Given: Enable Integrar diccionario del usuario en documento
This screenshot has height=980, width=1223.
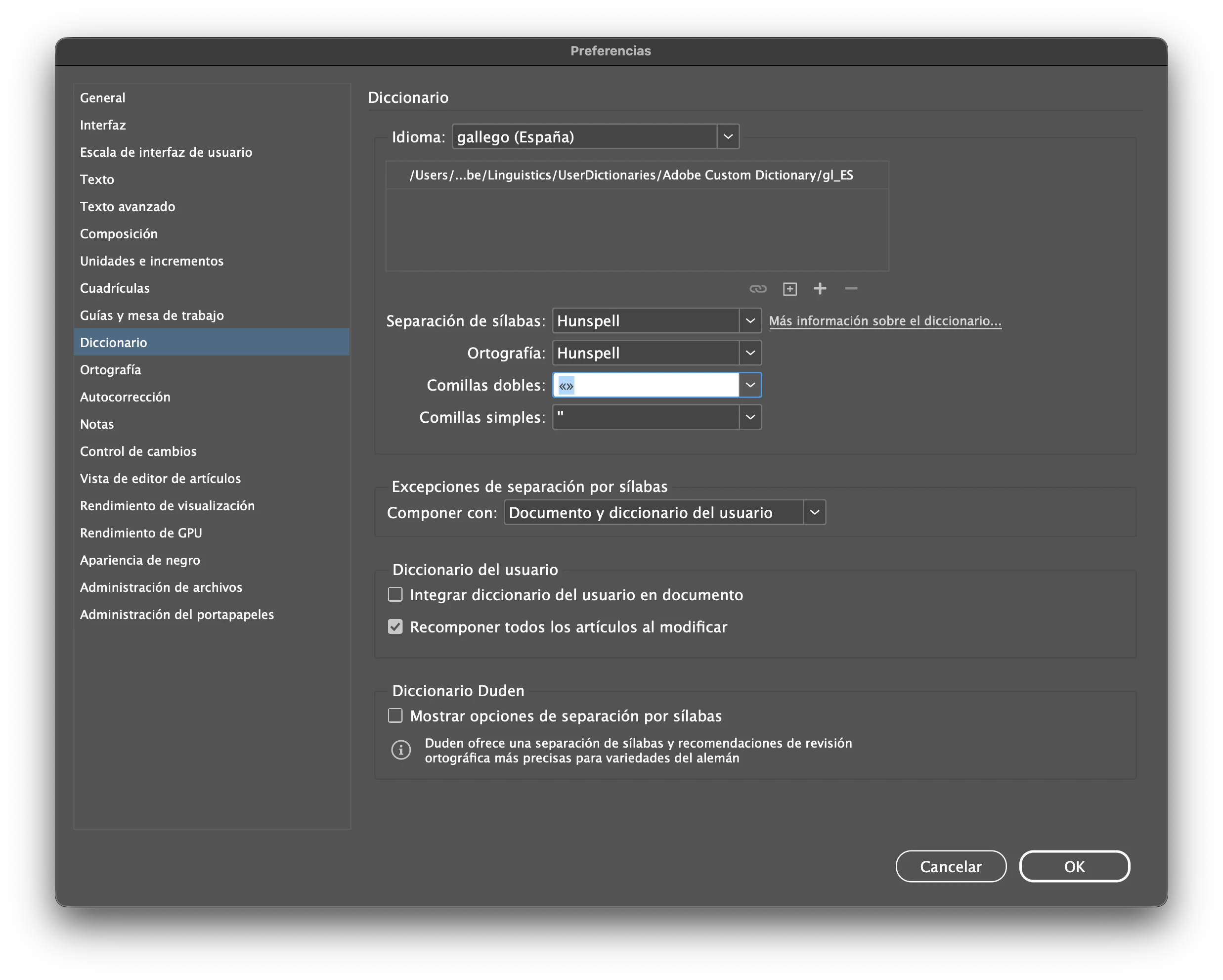Looking at the screenshot, I should (x=395, y=594).
